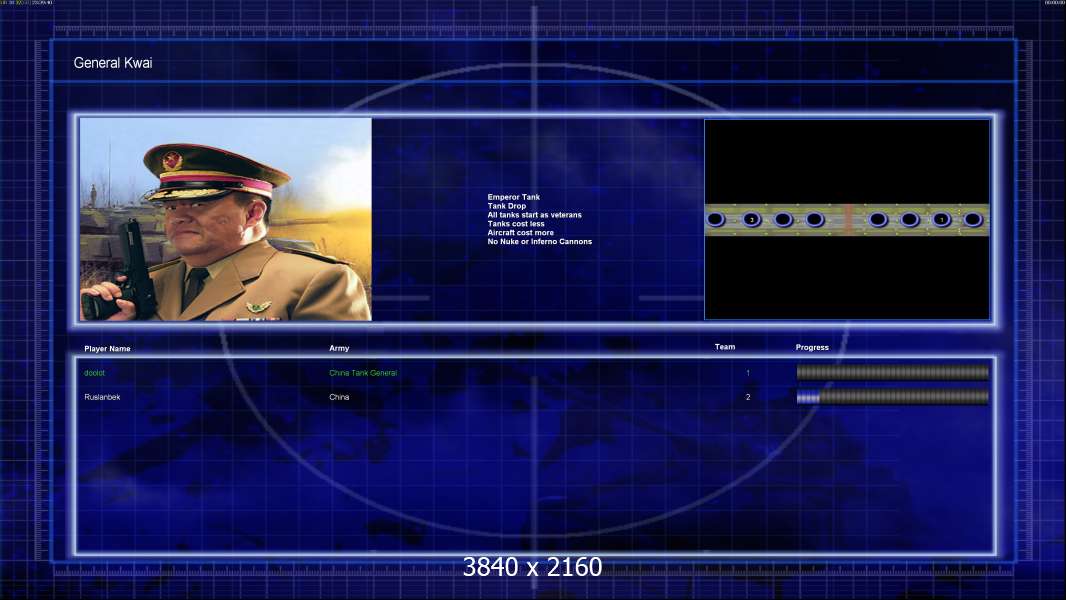The height and width of the screenshot is (600, 1066).
Task: Click the Player Name column header
Action: point(107,349)
